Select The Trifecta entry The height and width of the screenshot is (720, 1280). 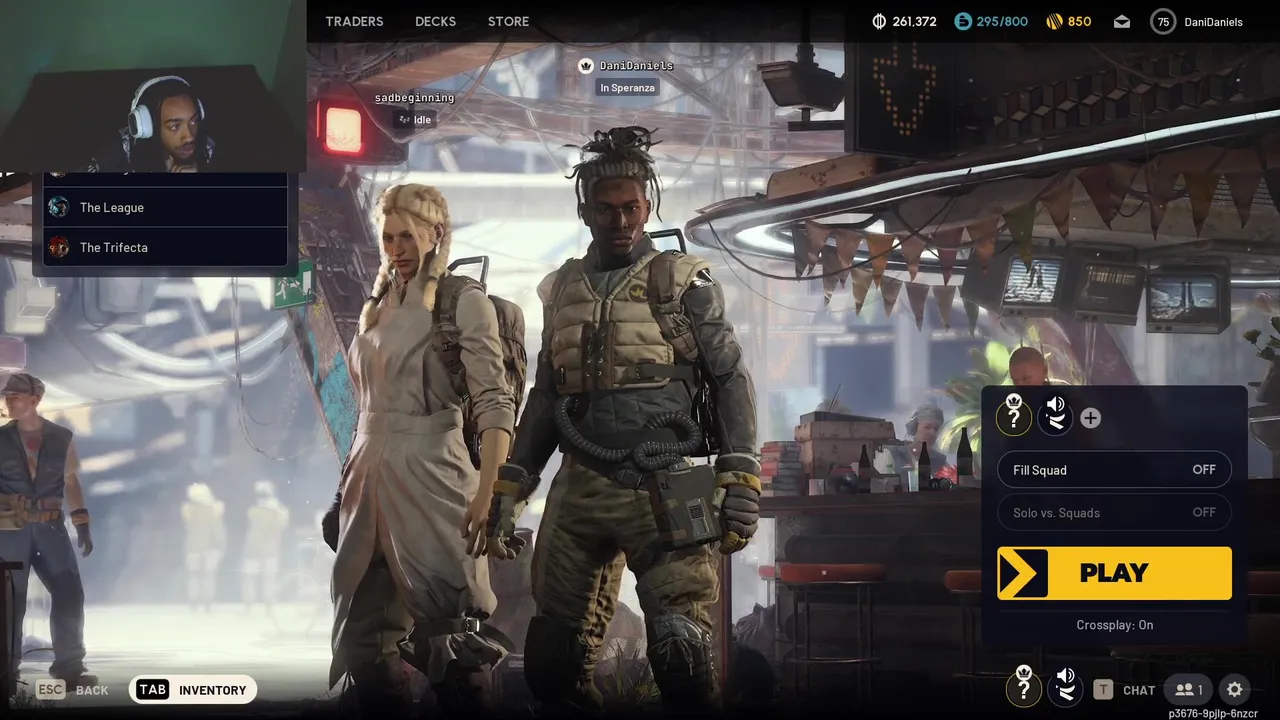pyautogui.click(x=165, y=247)
